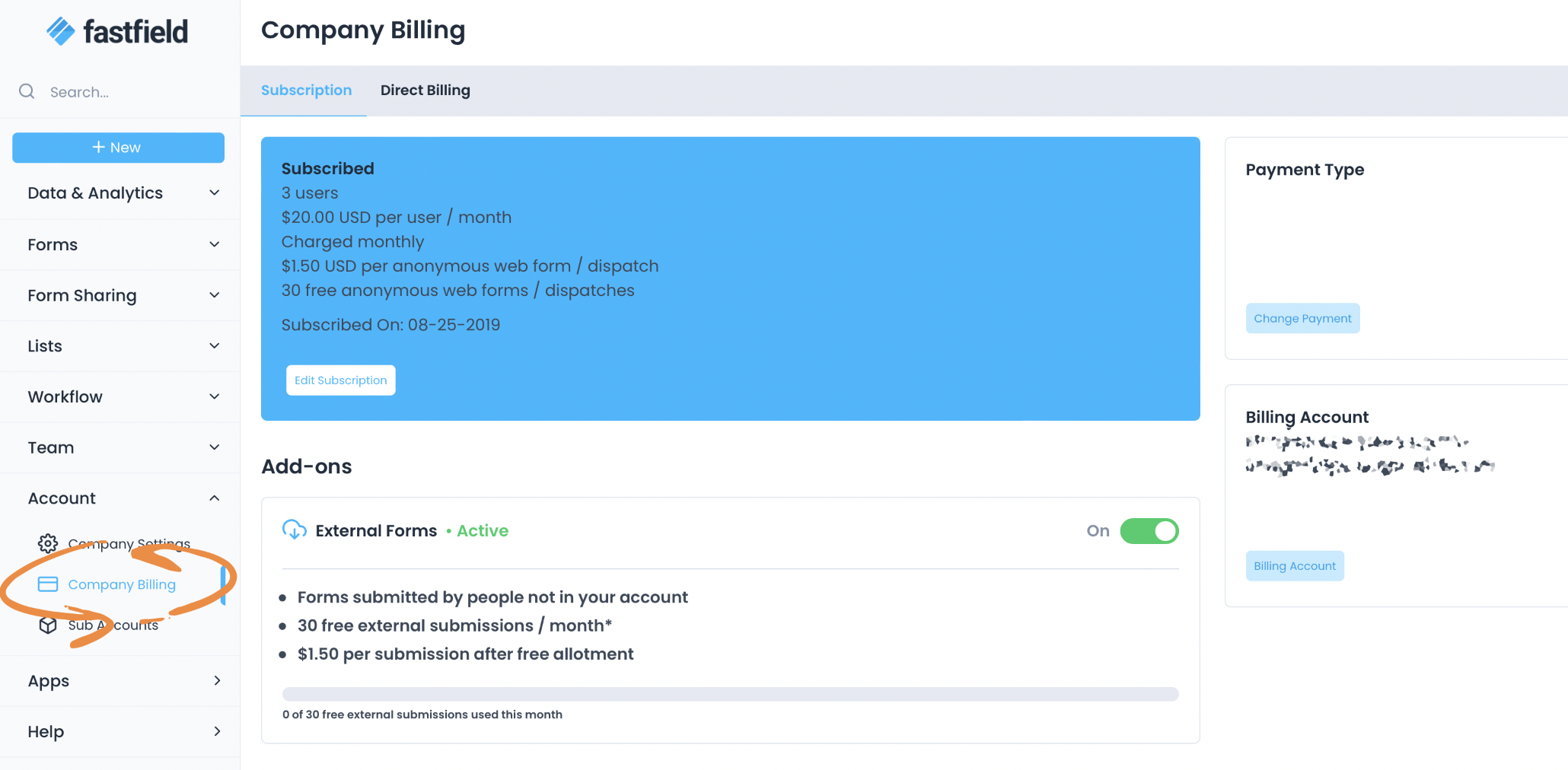Disable the External Forms add-on toggle
Viewport: 1568px width, 770px height.
1149,530
